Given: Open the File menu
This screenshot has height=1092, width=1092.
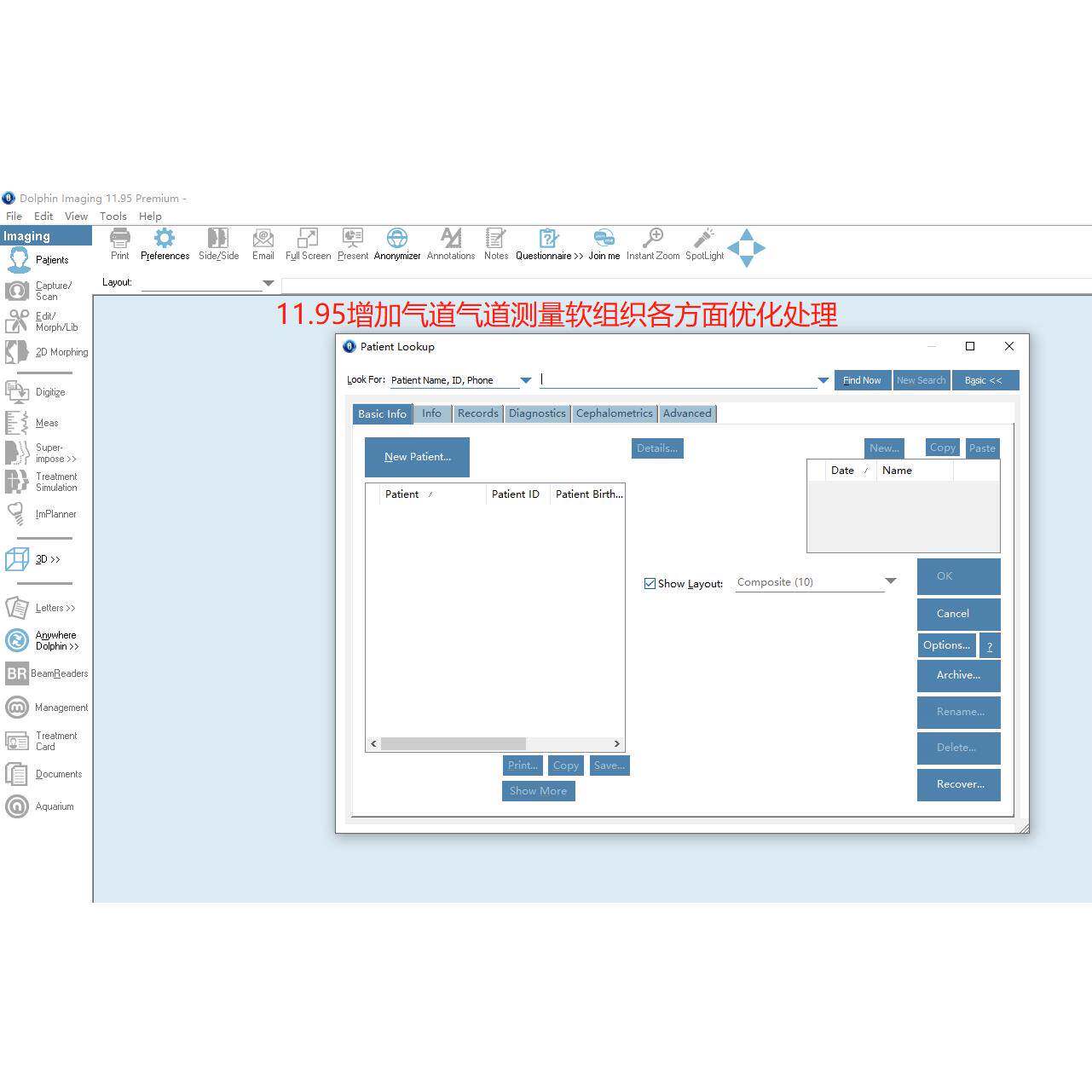Looking at the screenshot, I should click(x=14, y=217).
